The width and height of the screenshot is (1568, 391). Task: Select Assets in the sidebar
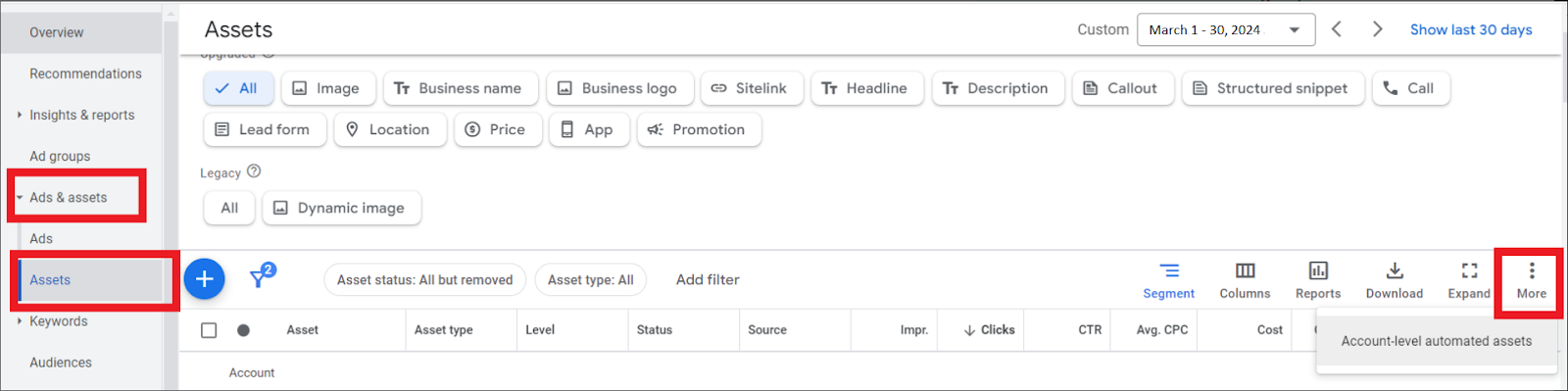(50, 279)
